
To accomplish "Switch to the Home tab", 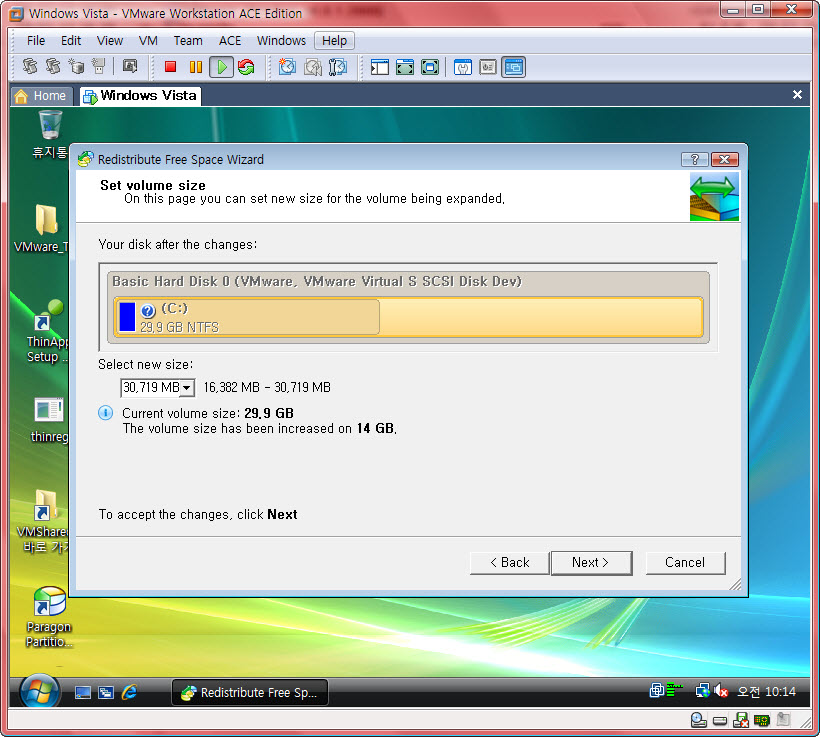I will pyautogui.click(x=41, y=96).
